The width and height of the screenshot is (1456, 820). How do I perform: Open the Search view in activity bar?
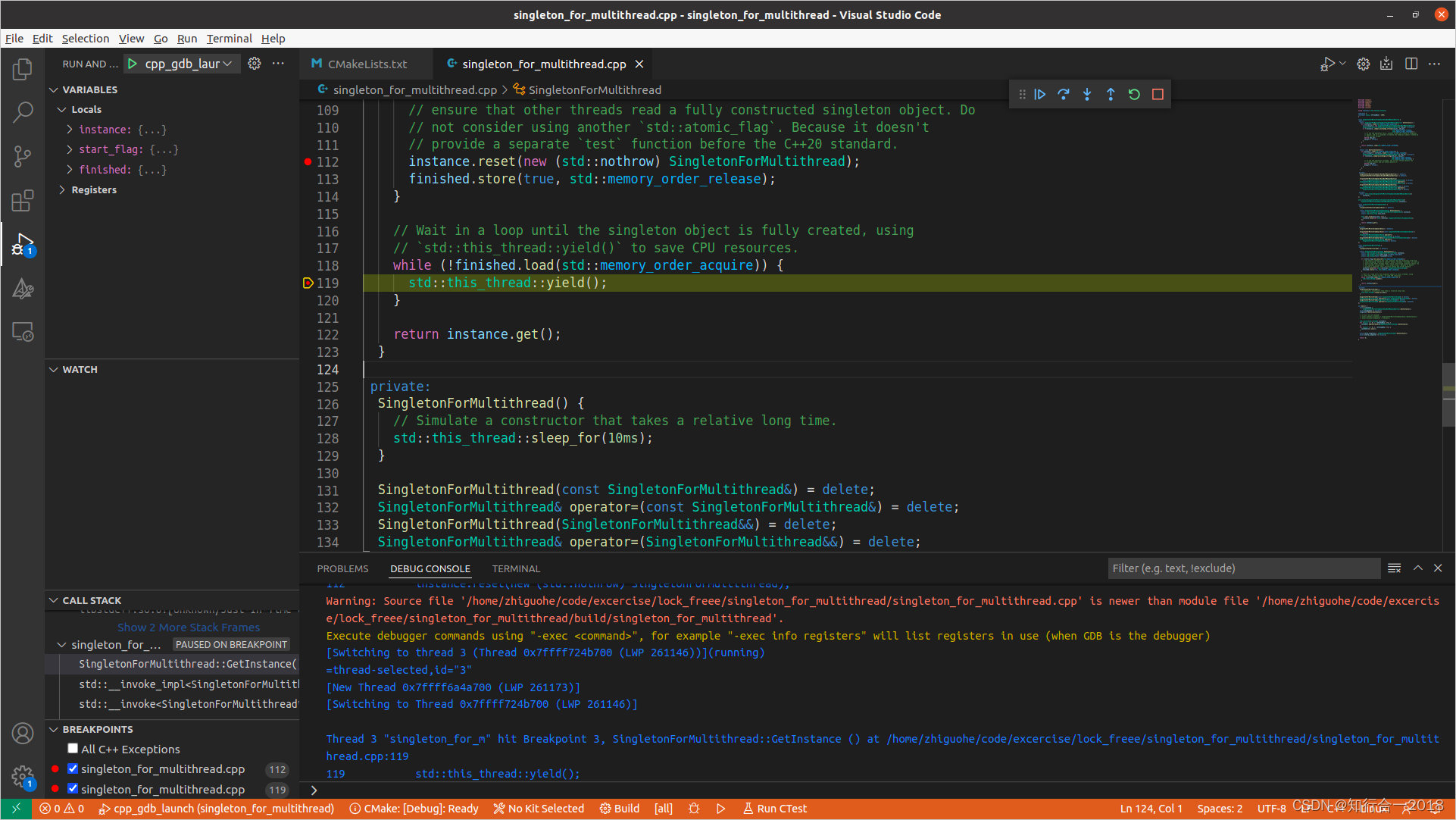tap(23, 112)
